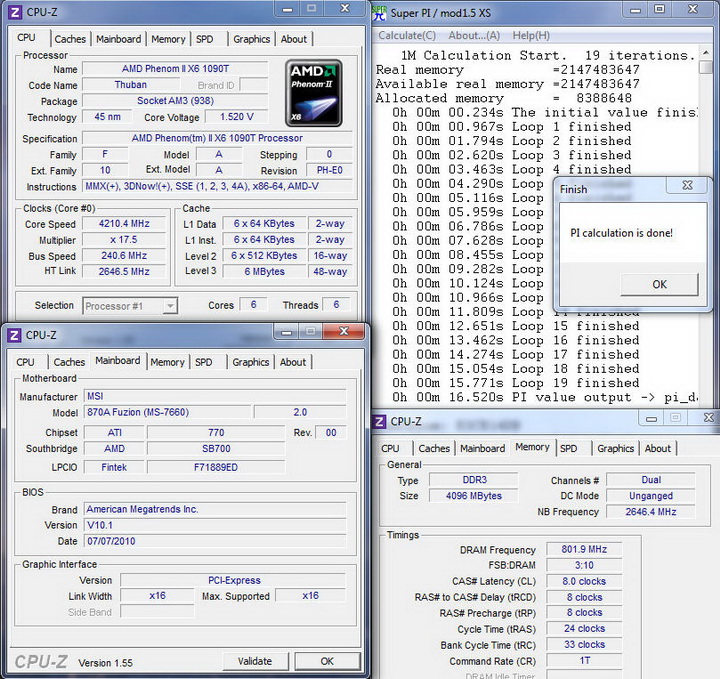Click HT Link value 2646.5 MHz

pos(124,271)
